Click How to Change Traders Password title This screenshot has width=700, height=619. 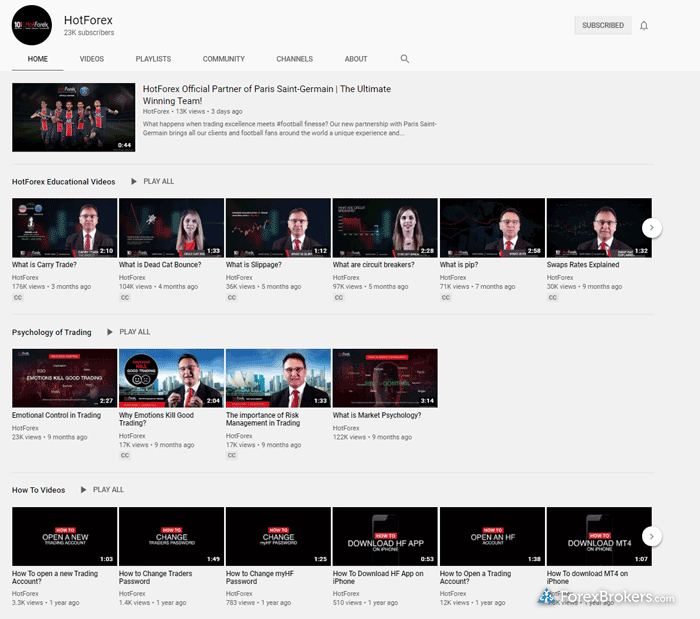155,577
